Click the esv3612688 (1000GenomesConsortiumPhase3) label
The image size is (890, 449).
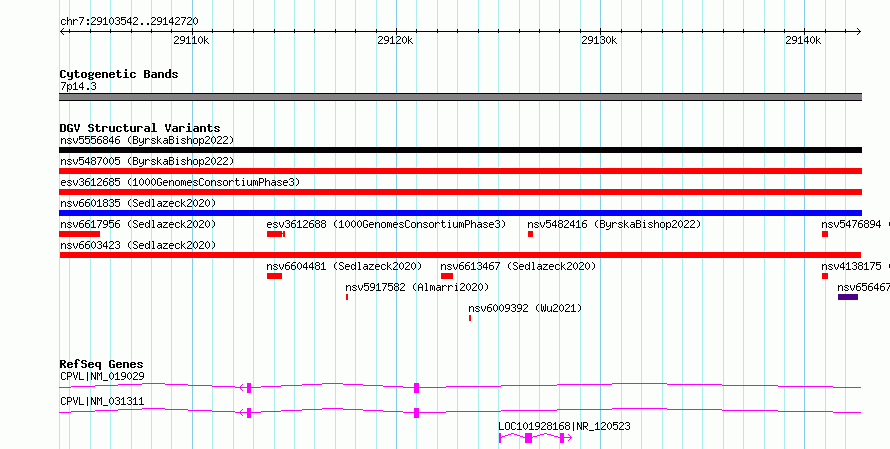pyautogui.click(x=386, y=224)
